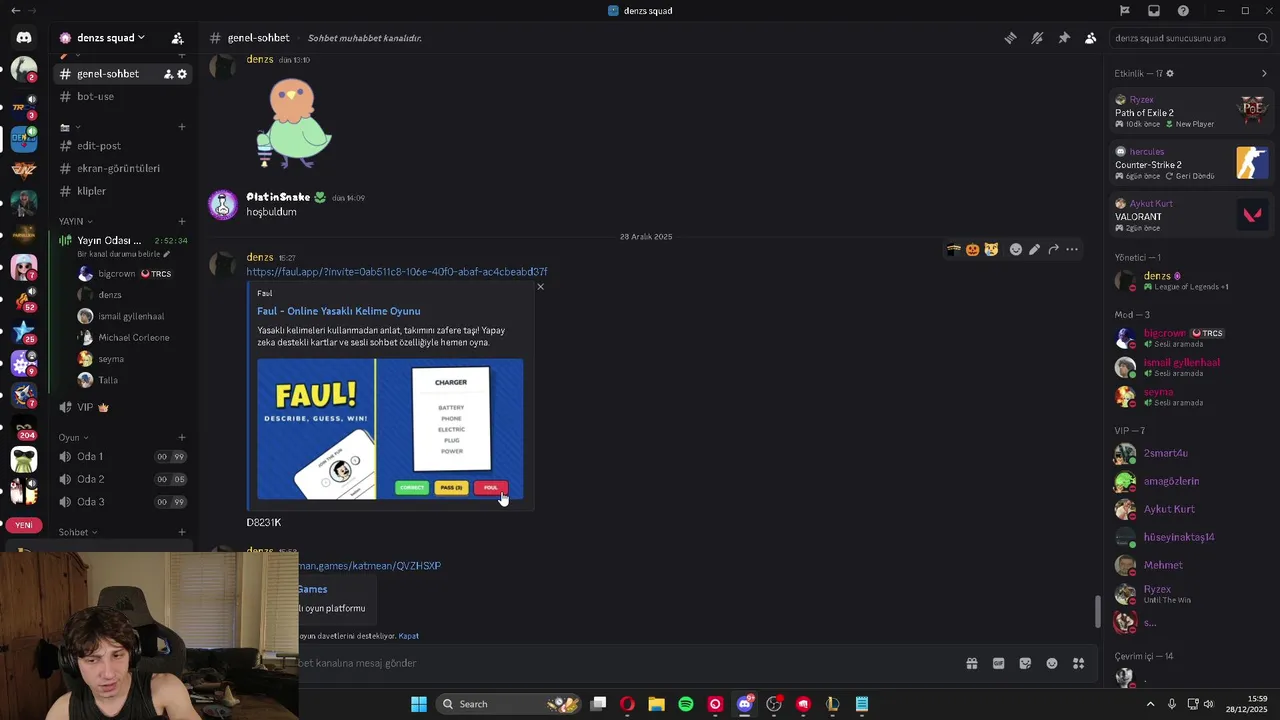Open katmean games invite link
This screenshot has width=1280, height=720.
click(369, 566)
